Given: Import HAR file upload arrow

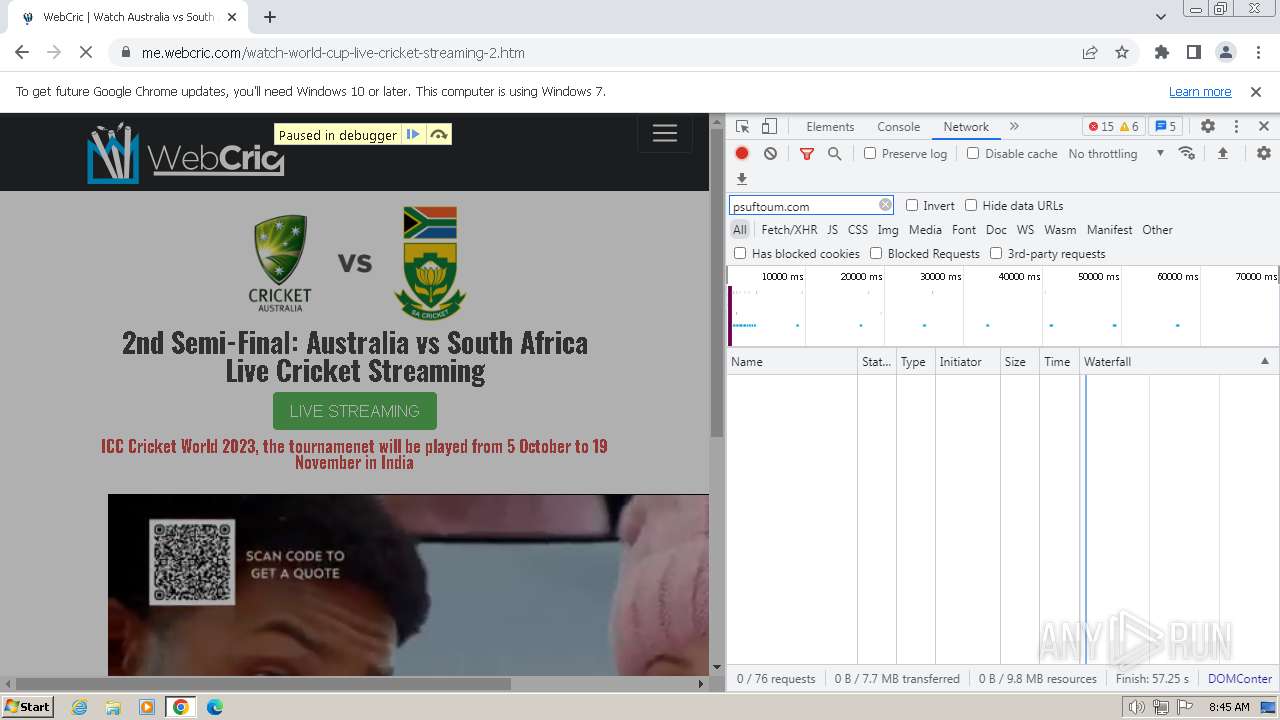Looking at the screenshot, I should click(x=1223, y=153).
